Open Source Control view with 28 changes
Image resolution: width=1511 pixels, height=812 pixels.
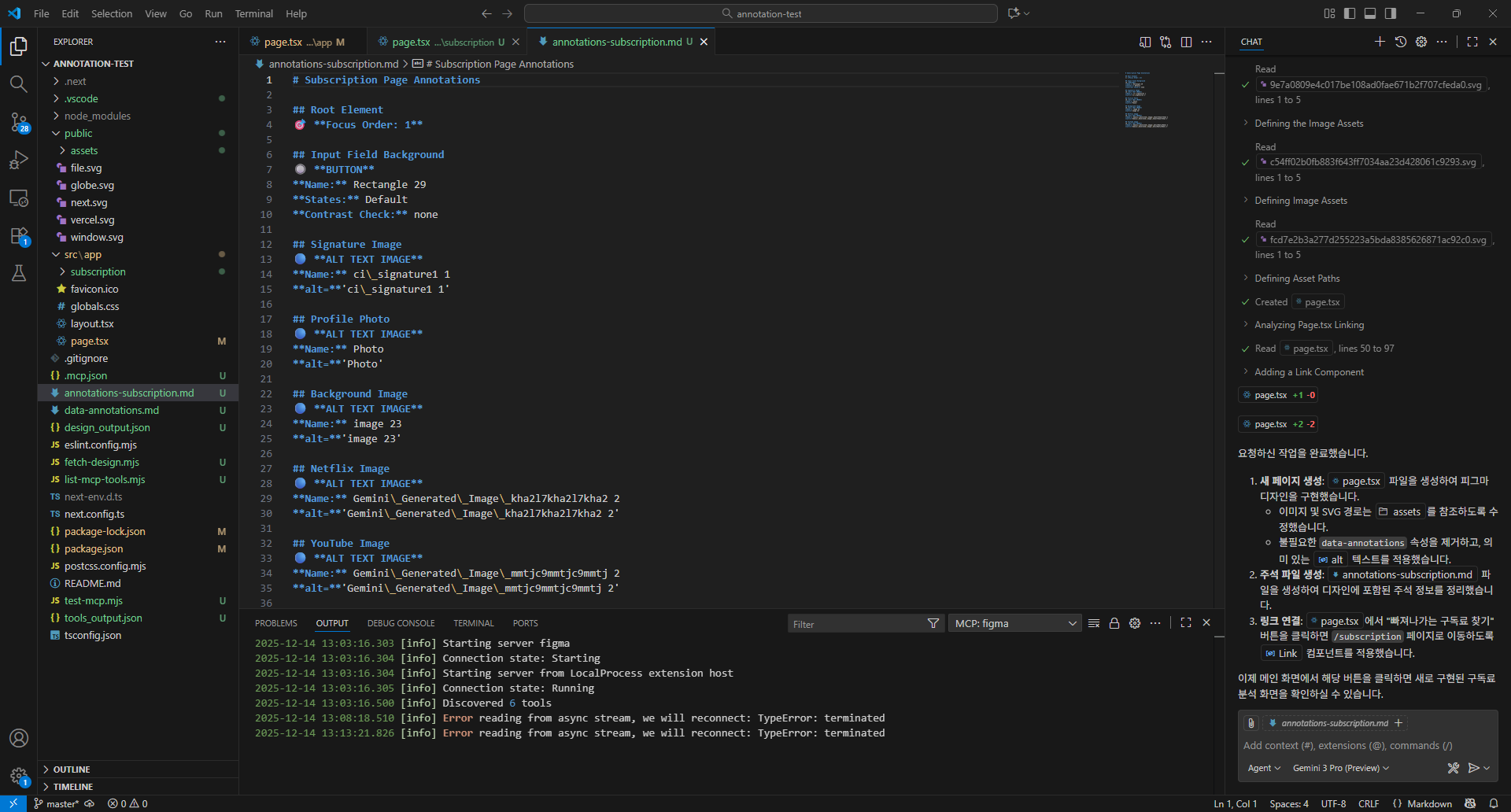pyautogui.click(x=19, y=122)
